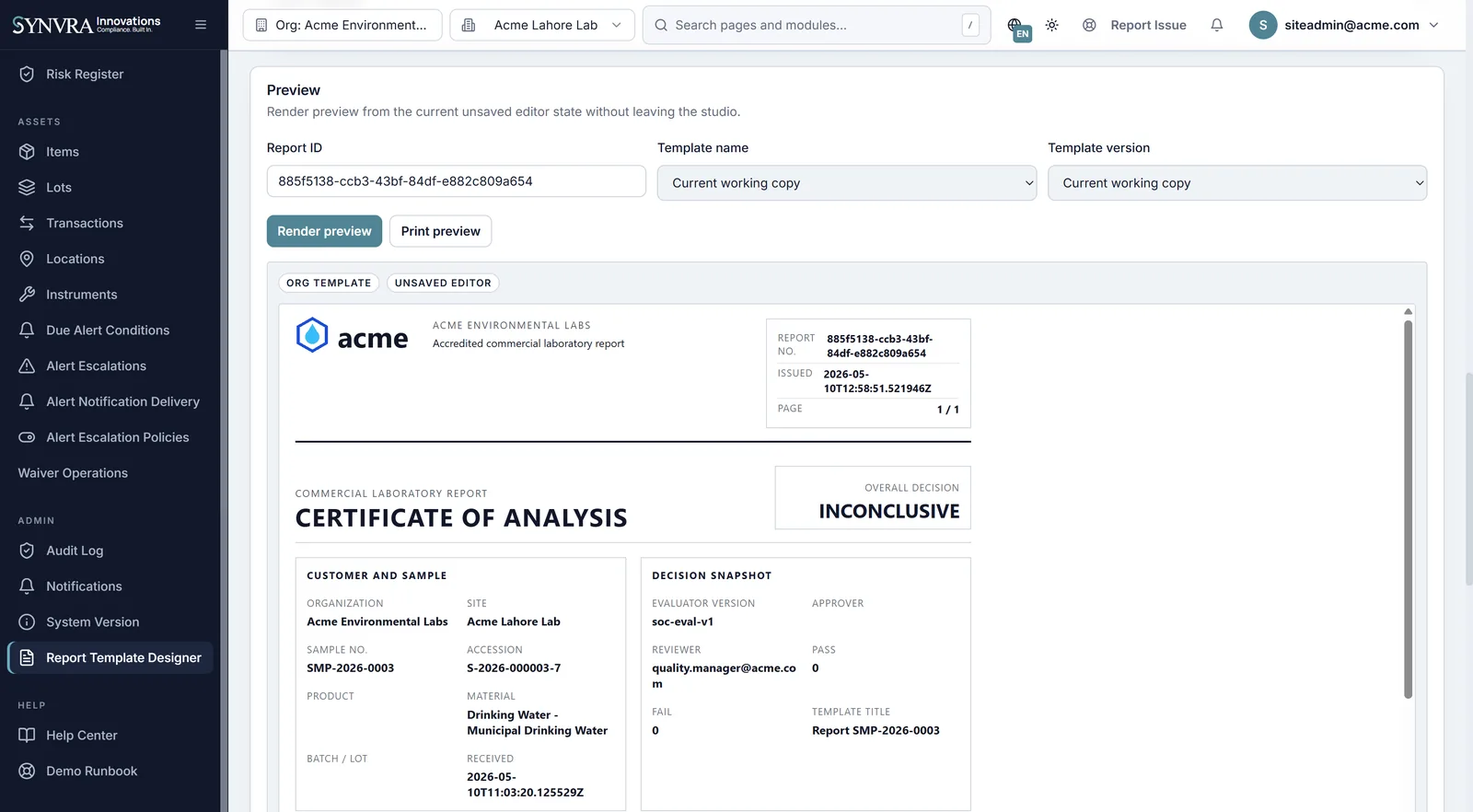The image size is (1473, 812).
Task: Click the Alert Escalation Policies toggle icon
Action: tap(27, 437)
